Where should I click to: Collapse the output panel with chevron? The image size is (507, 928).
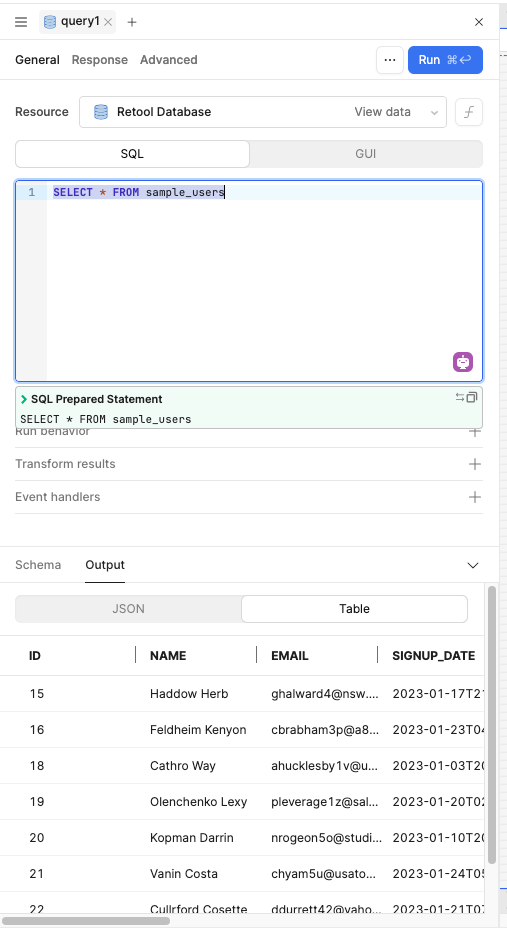473,565
